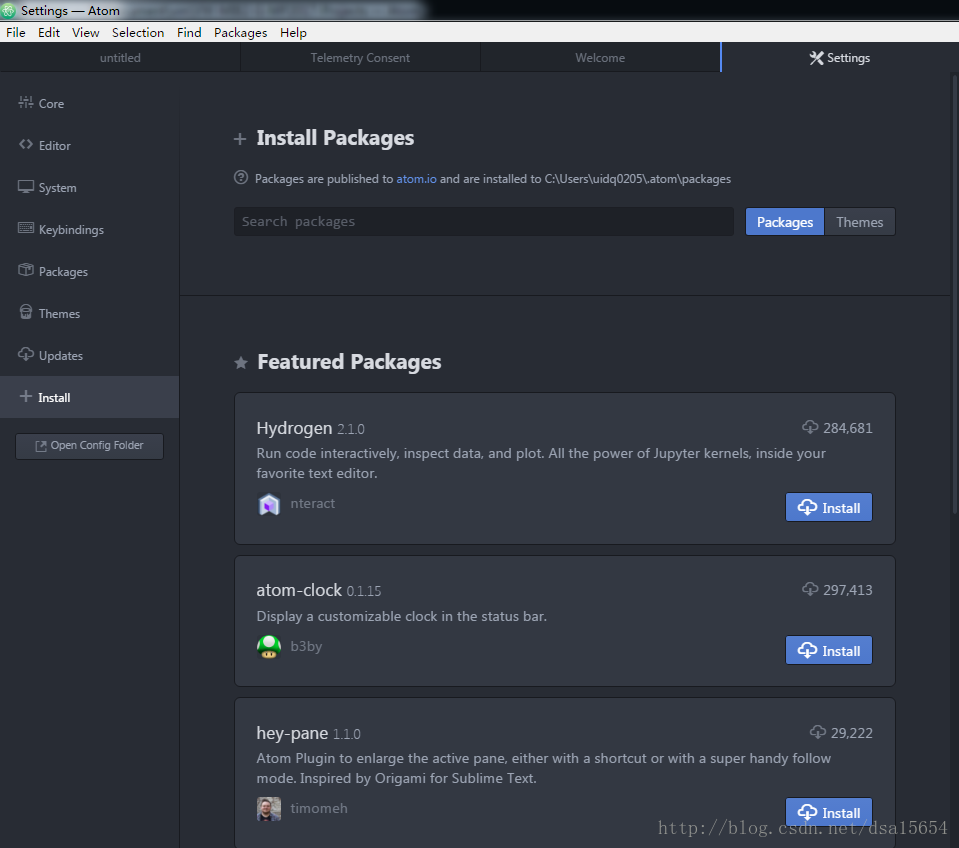Click Open Config Folder button
The width and height of the screenshot is (959, 848).
pyautogui.click(x=89, y=446)
